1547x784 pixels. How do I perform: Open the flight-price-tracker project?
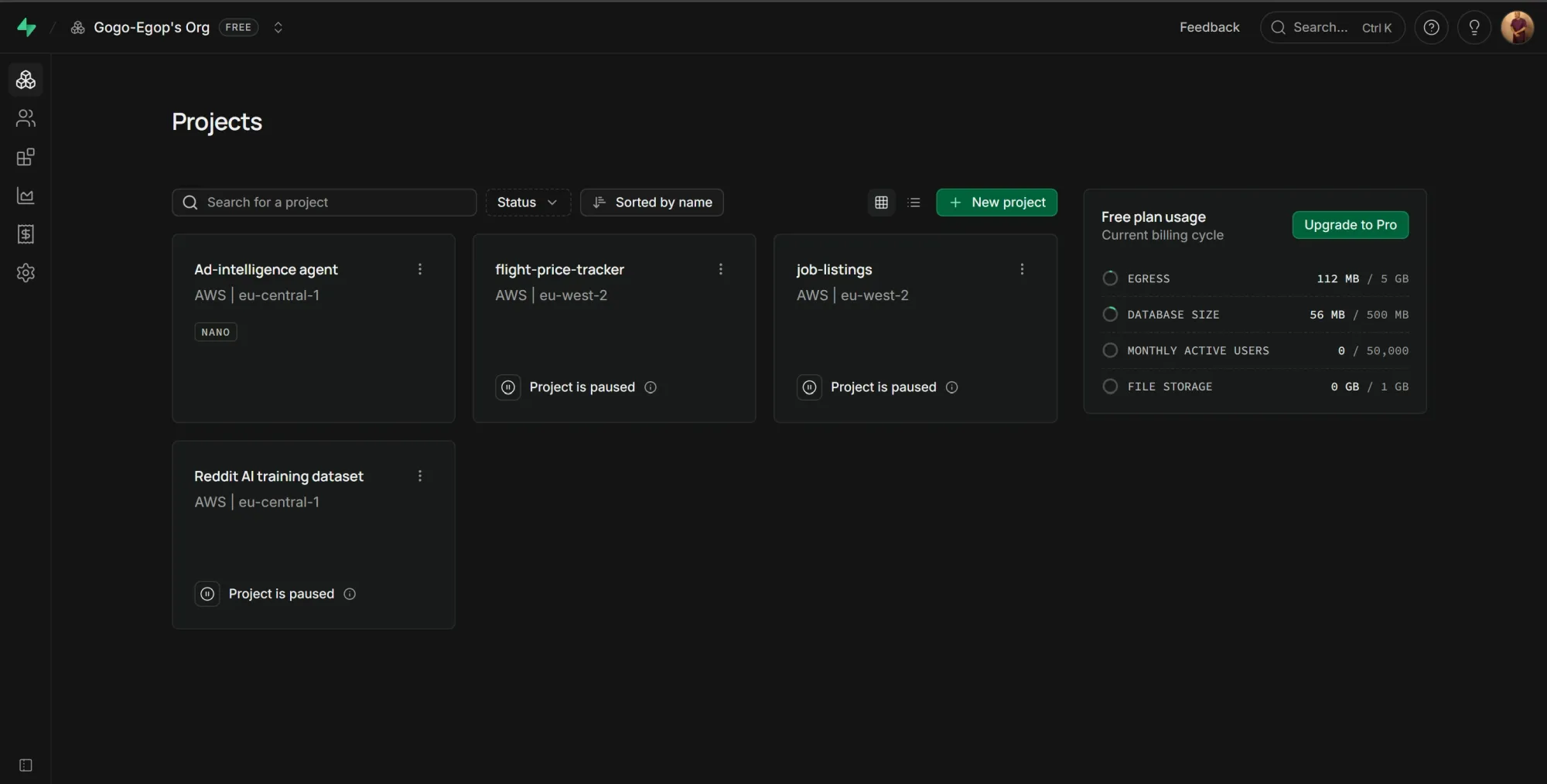(x=614, y=329)
